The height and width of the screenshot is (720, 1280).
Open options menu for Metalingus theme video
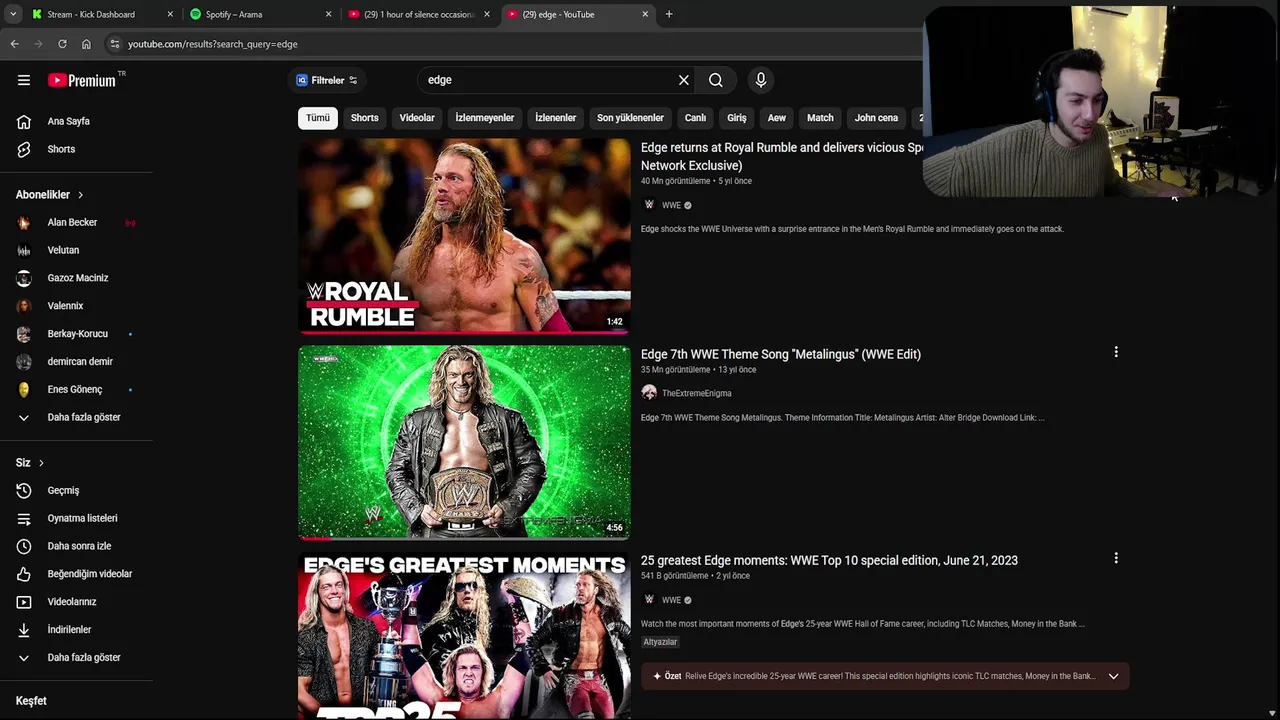[1116, 352]
